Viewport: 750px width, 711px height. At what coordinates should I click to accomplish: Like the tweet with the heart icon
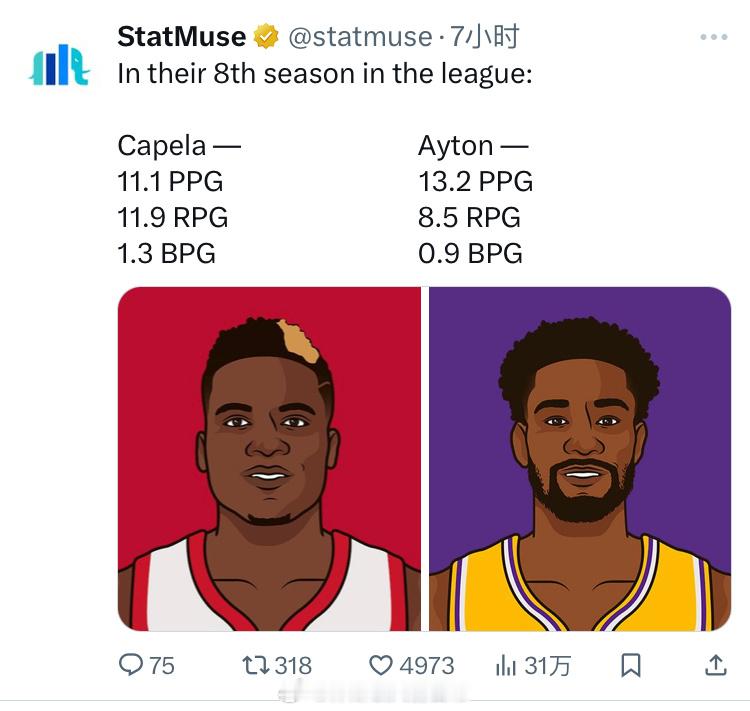tap(381, 664)
